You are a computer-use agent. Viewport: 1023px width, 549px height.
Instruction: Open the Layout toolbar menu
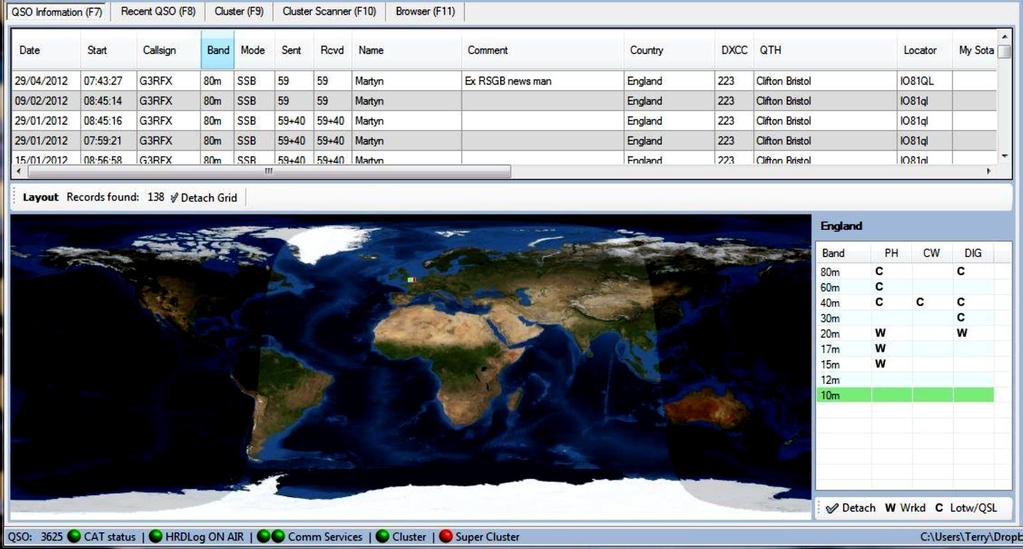pyautogui.click(x=40, y=197)
